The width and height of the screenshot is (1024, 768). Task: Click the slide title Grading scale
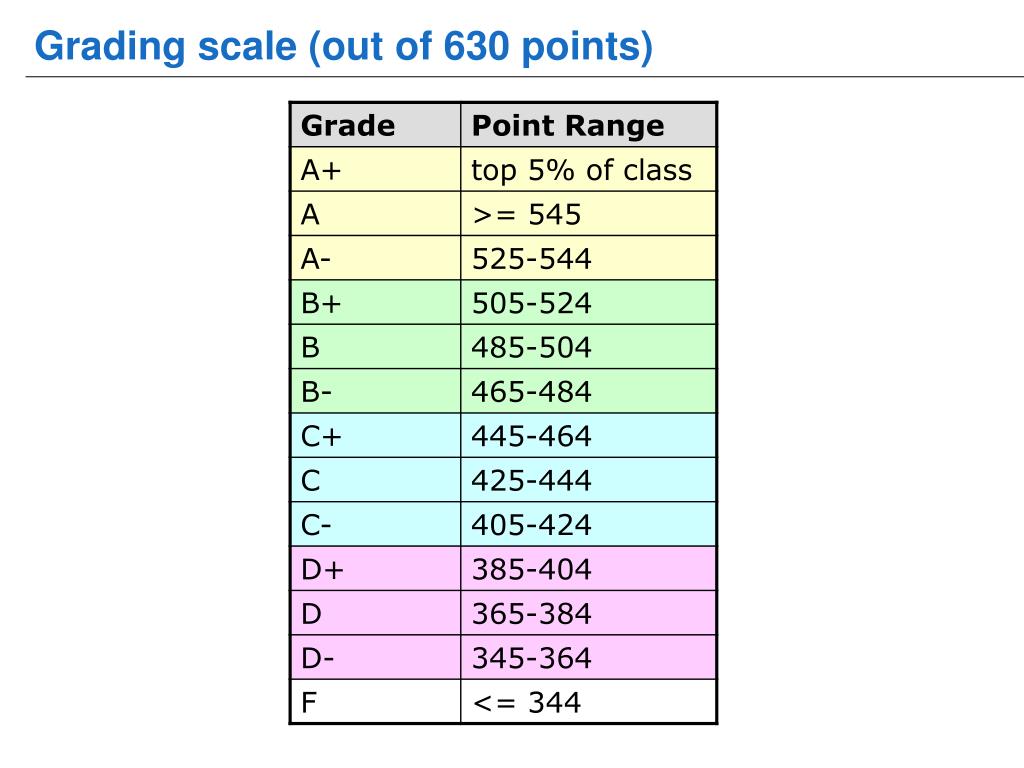pos(344,47)
